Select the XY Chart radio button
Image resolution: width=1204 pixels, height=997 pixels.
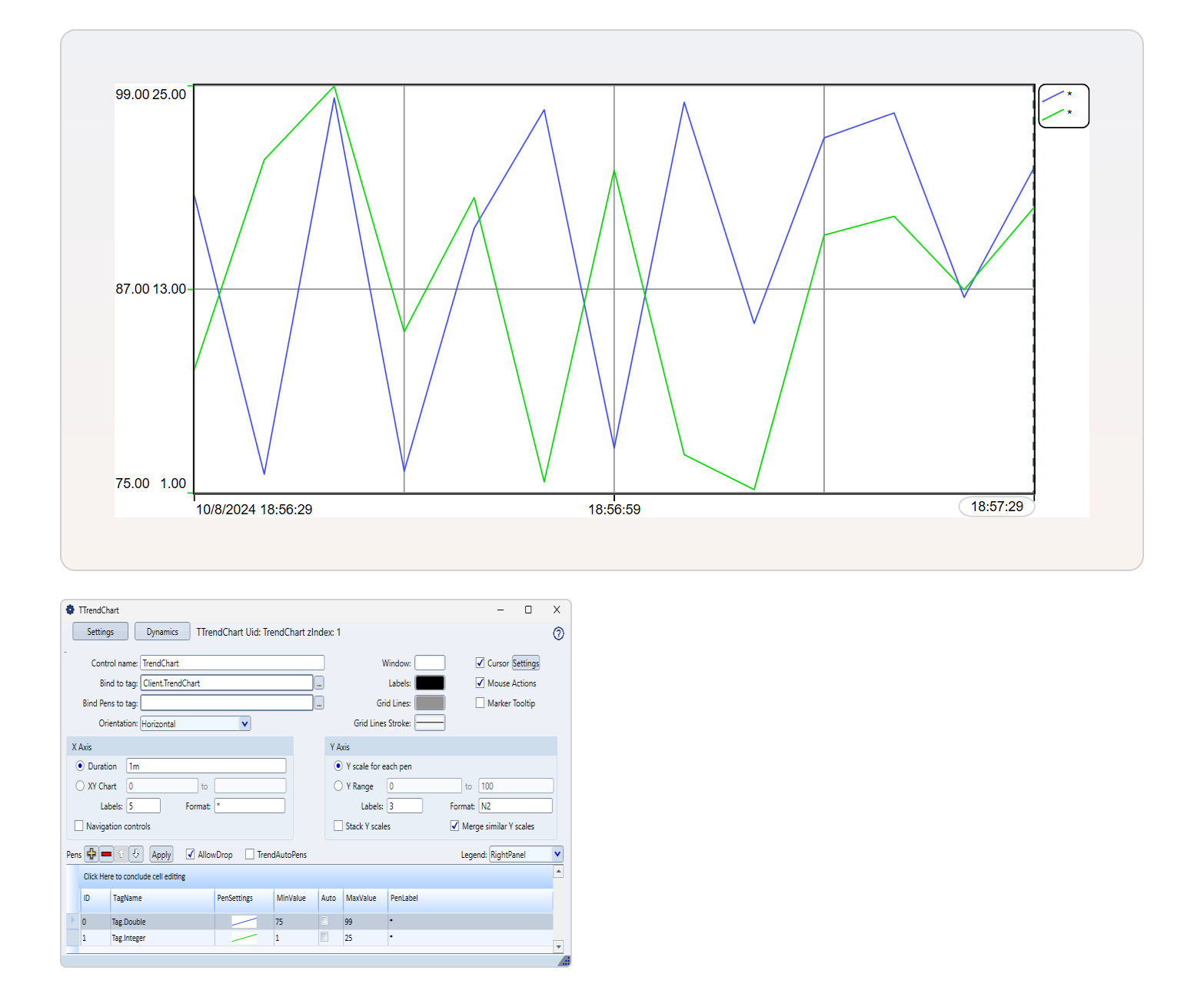80,786
